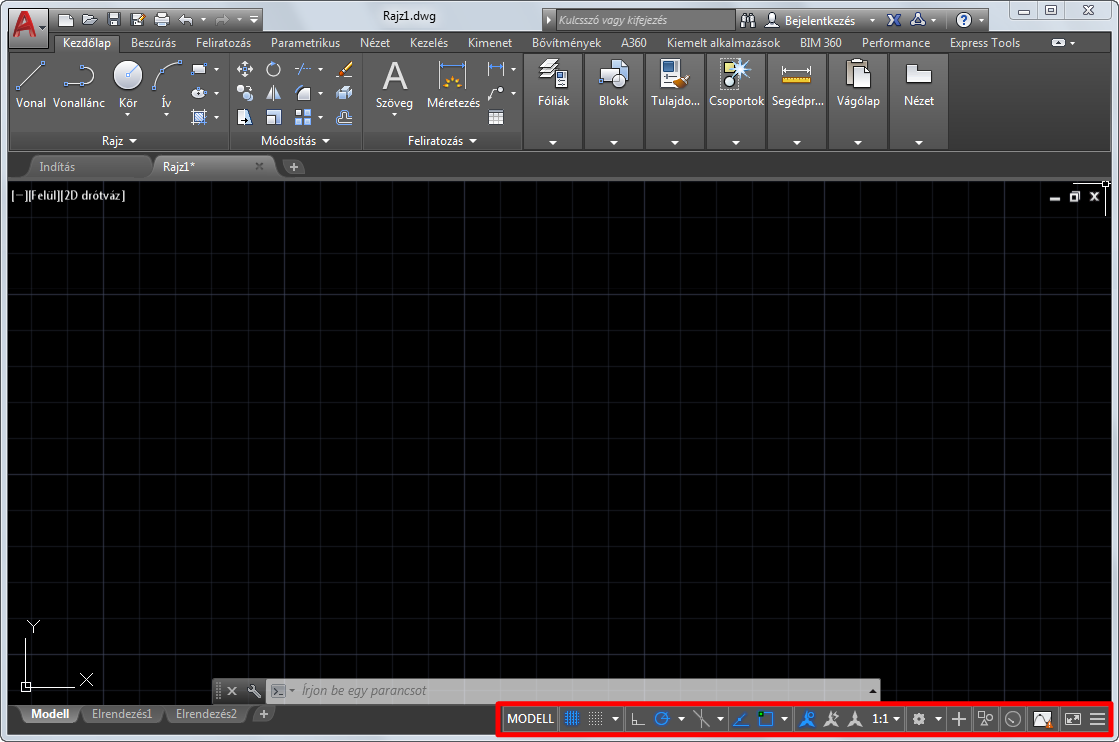Choose the Fillet tool

coord(303,93)
